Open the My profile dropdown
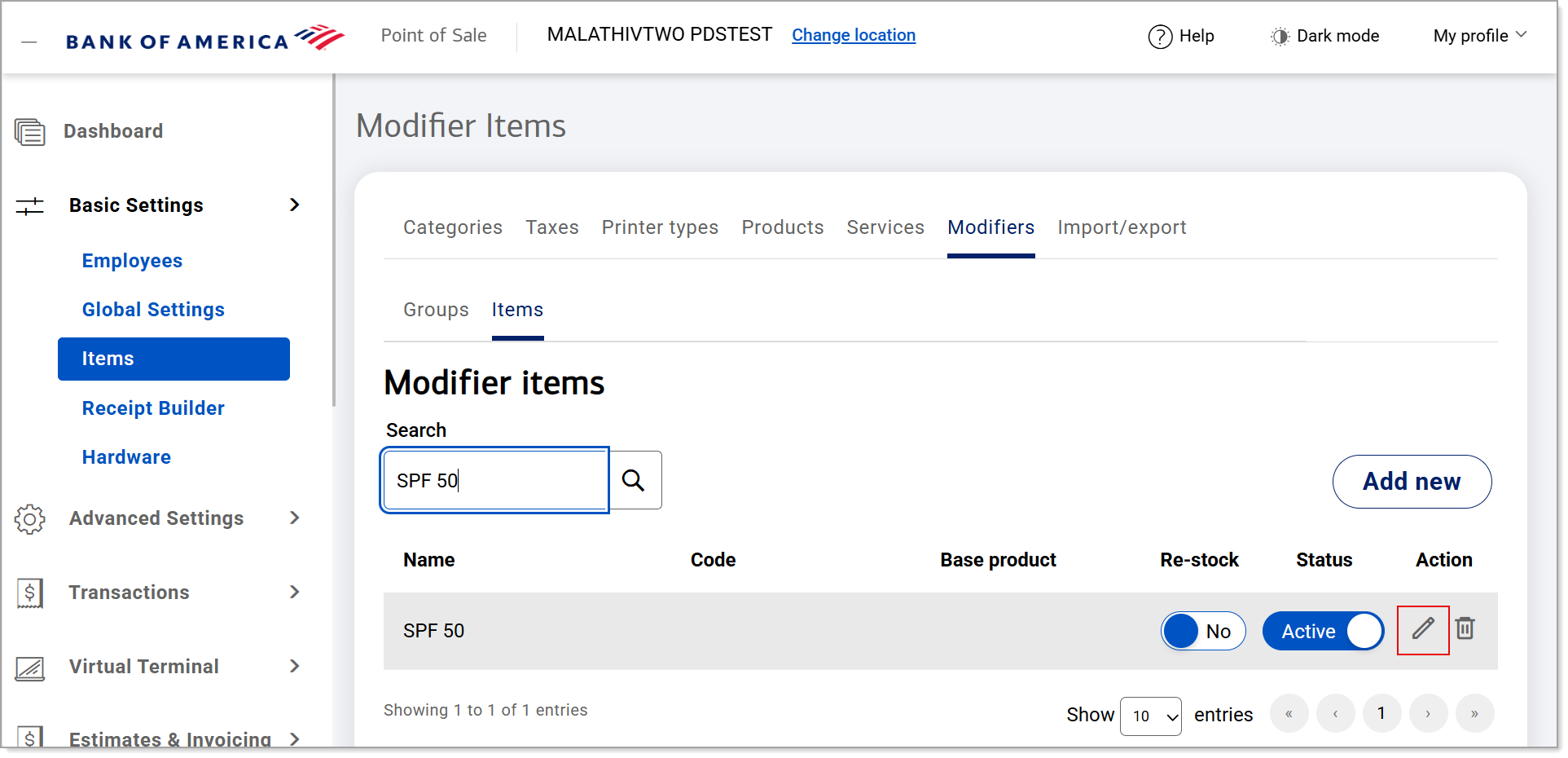 [x=1479, y=36]
